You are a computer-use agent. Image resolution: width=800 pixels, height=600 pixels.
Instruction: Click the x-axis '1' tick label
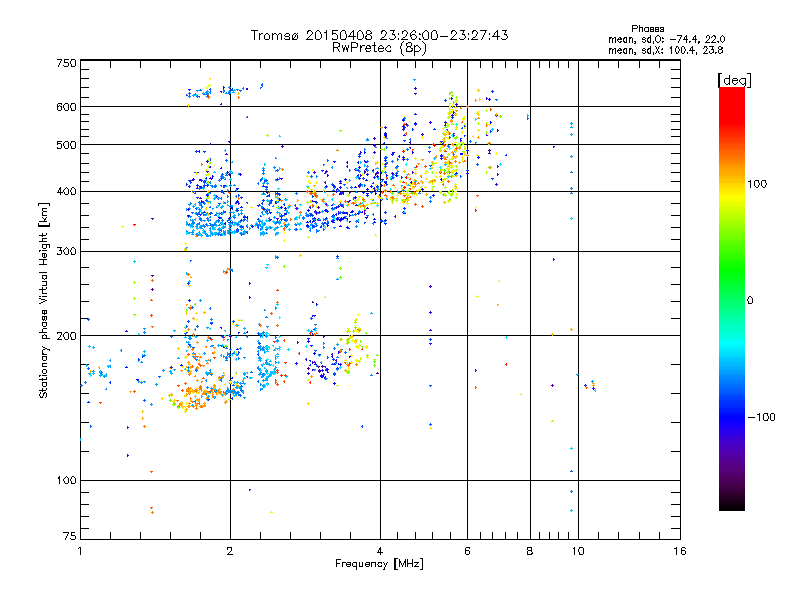[80, 551]
